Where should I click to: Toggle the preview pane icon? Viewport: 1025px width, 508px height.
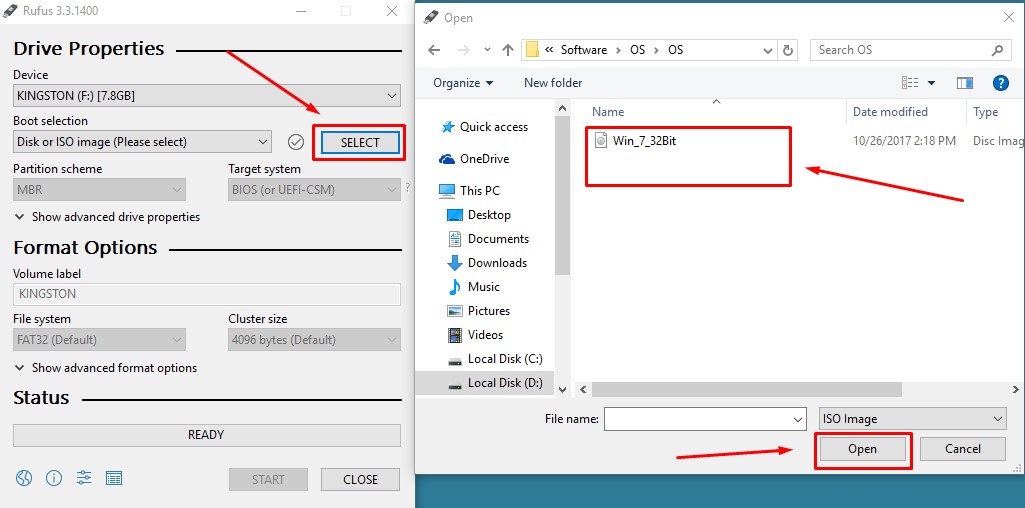[965, 83]
